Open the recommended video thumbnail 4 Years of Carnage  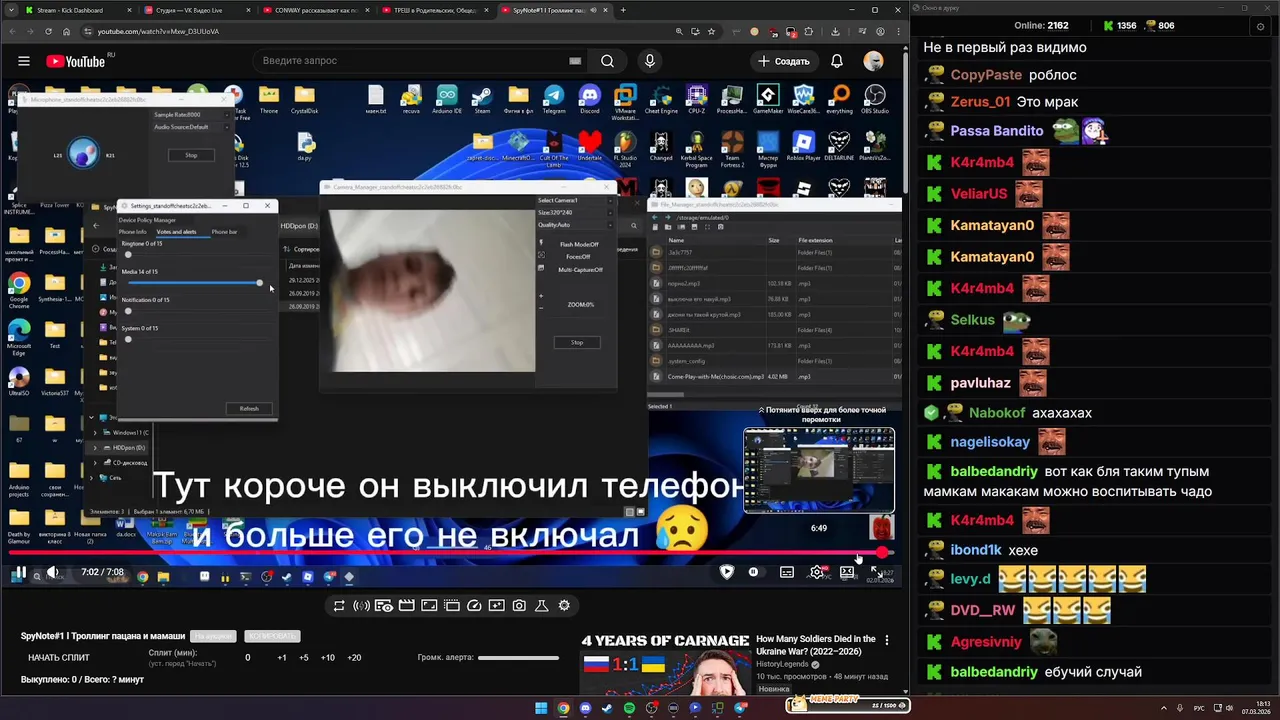[x=664, y=664]
